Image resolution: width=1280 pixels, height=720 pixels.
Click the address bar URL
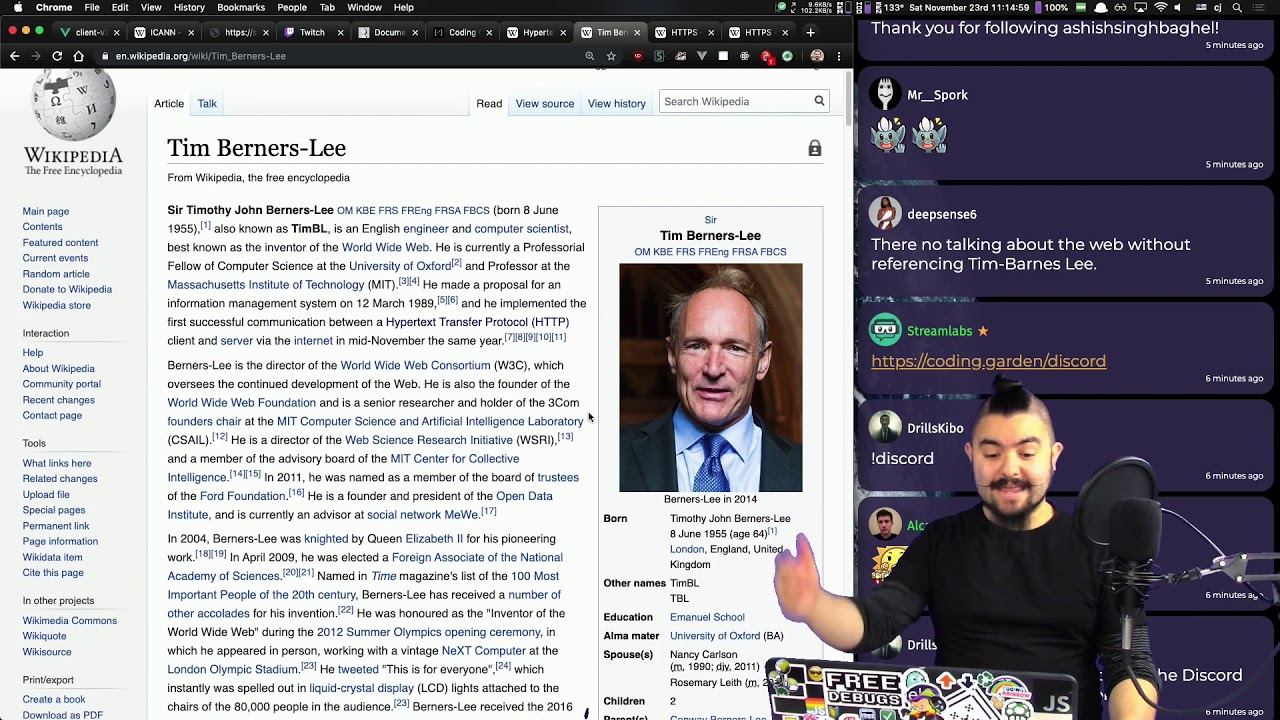pyautogui.click(x=200, y=56)
